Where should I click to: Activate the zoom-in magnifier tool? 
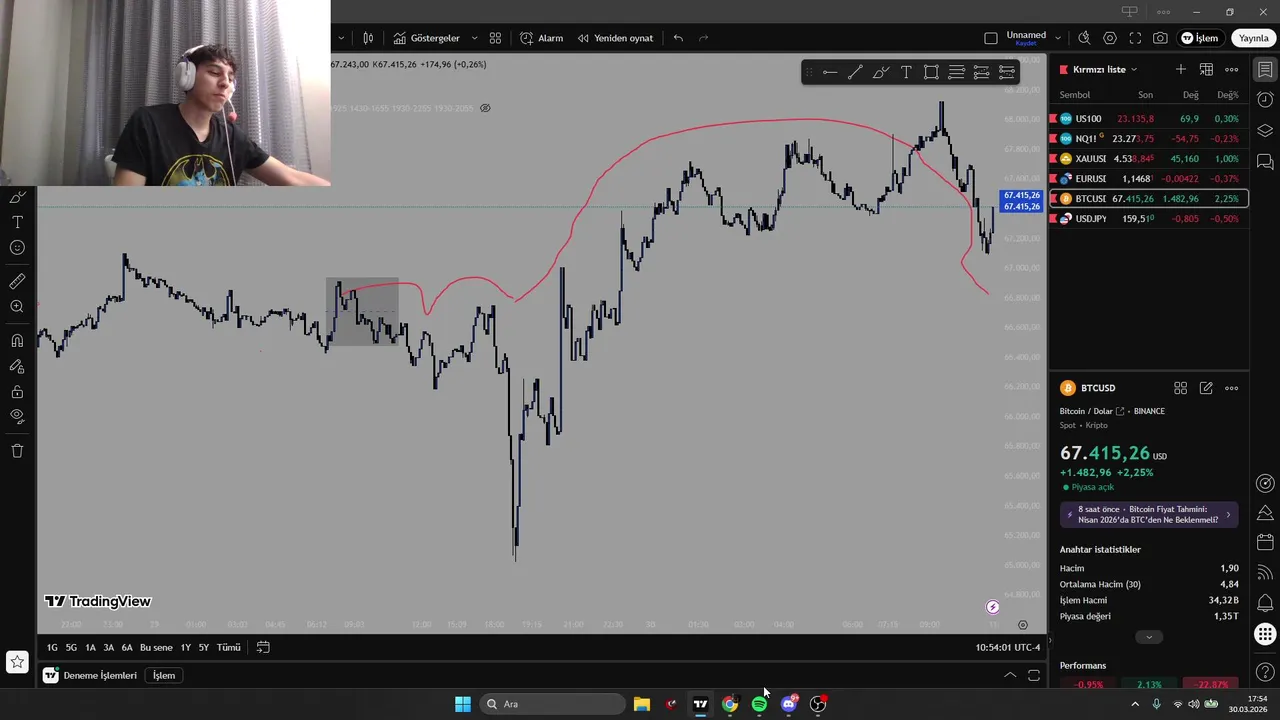click(x=17, y=307)
